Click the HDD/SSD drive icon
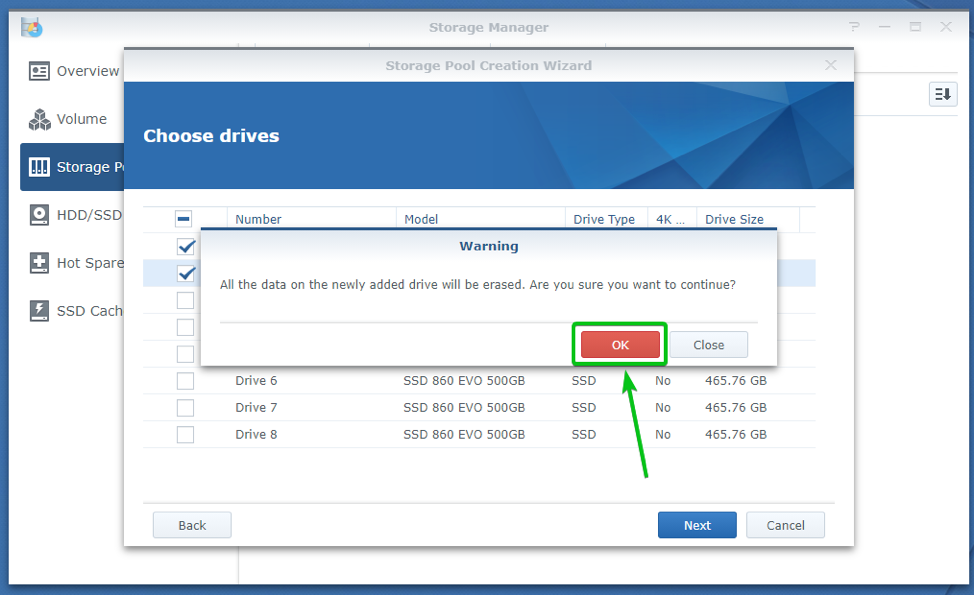Image resolution: width=974 pixels, height=595 pixels. [x=39, y=215]
